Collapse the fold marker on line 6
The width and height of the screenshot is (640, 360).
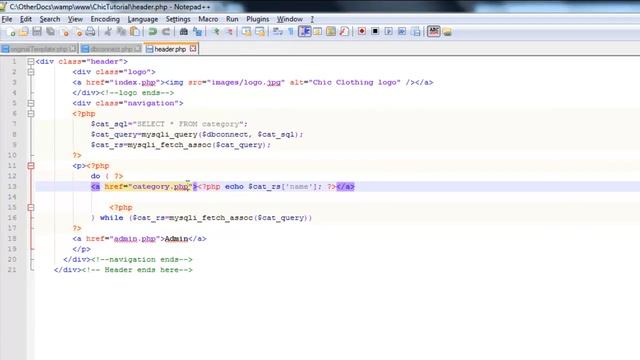31,113
